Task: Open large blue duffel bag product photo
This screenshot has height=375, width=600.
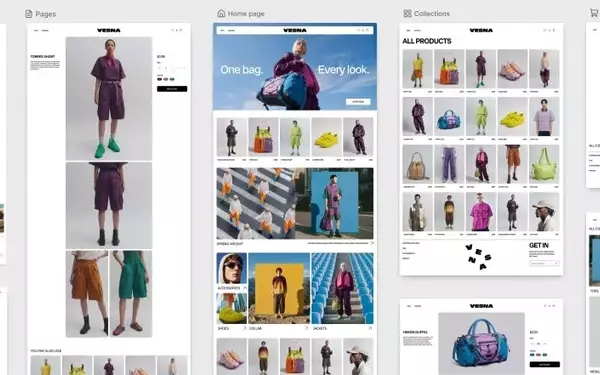Action: [481, 344]
